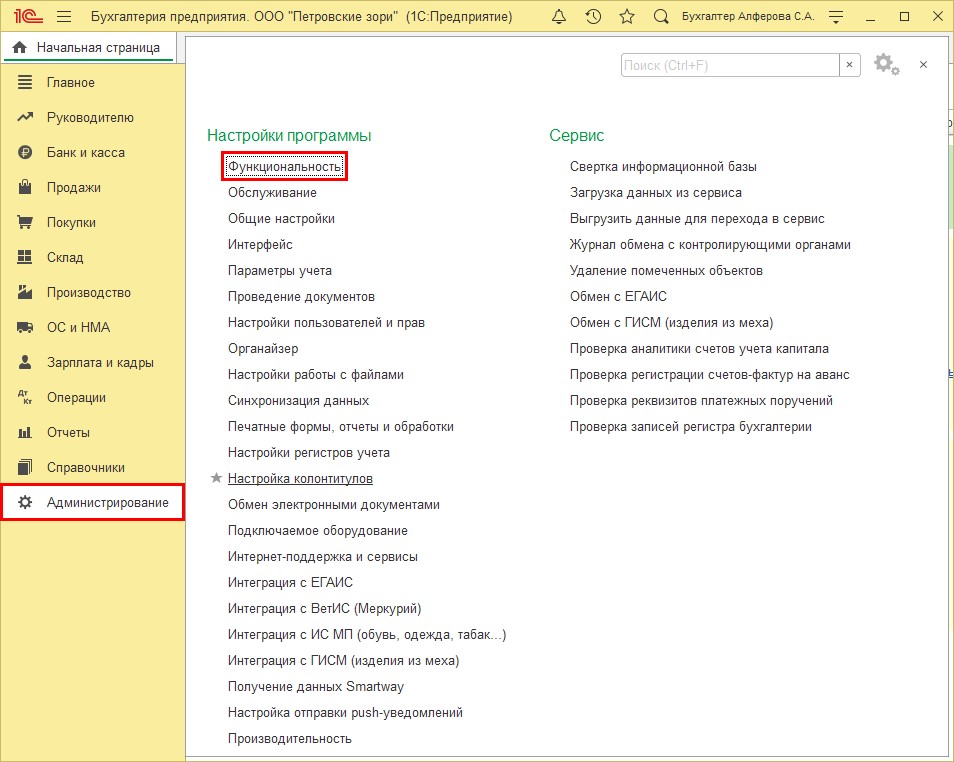Open Руководителю section
The width and height of the screenshot is (954, 762).
click(x=90, y=117)
